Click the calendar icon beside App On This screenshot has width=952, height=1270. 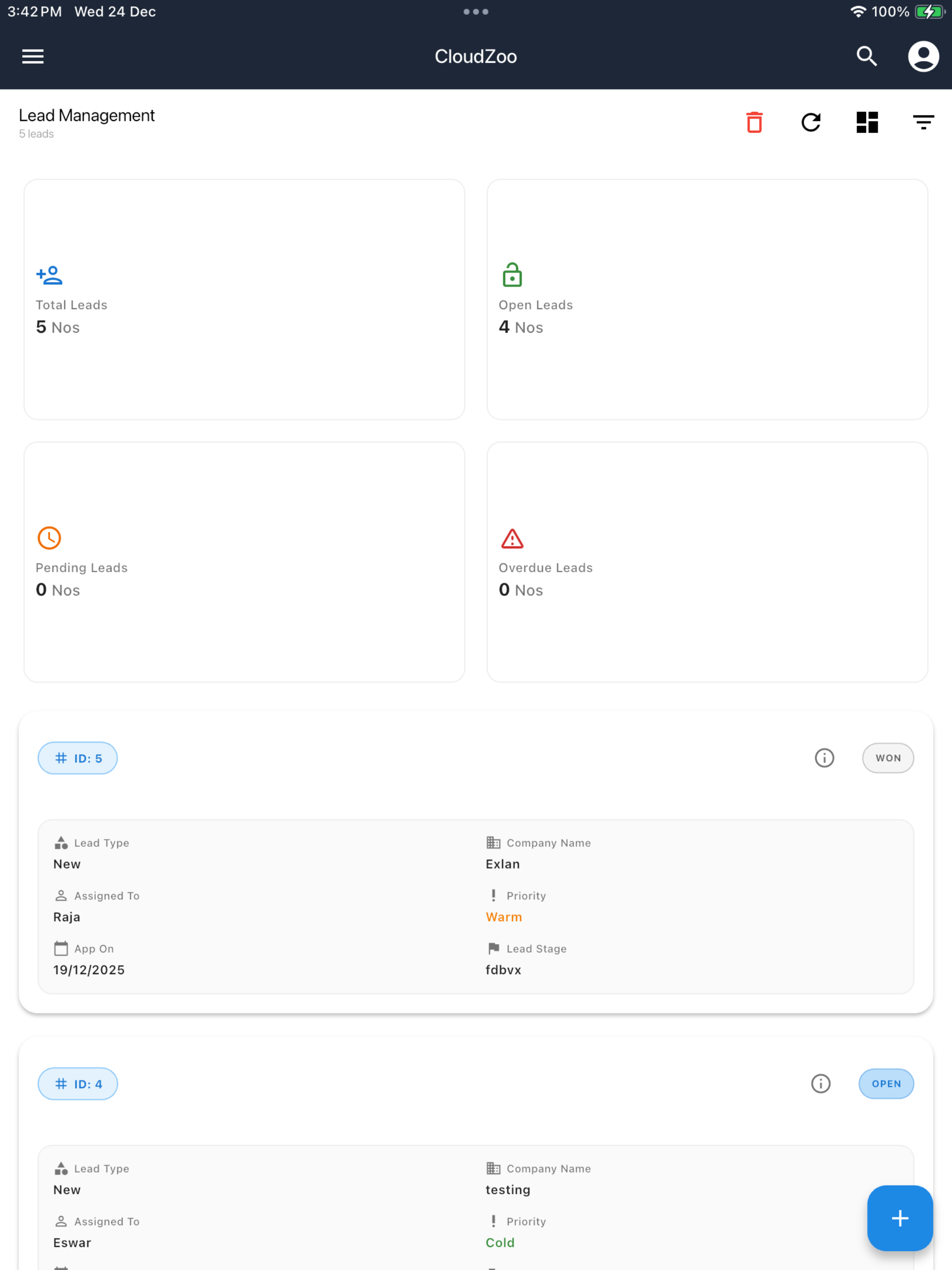(61, 948)
